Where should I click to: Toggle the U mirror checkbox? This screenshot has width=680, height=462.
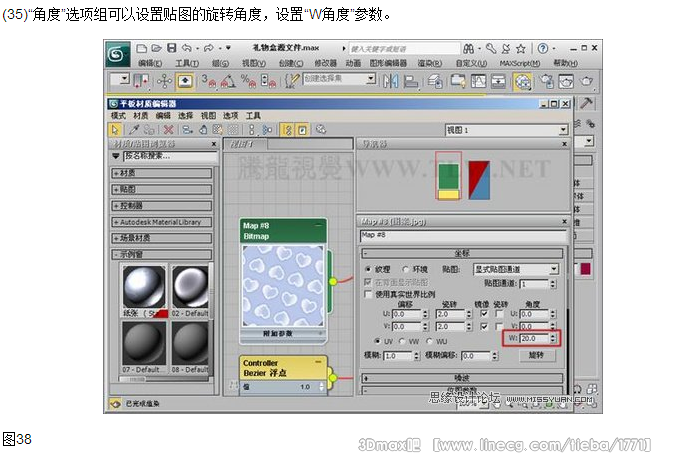[484, 313]
